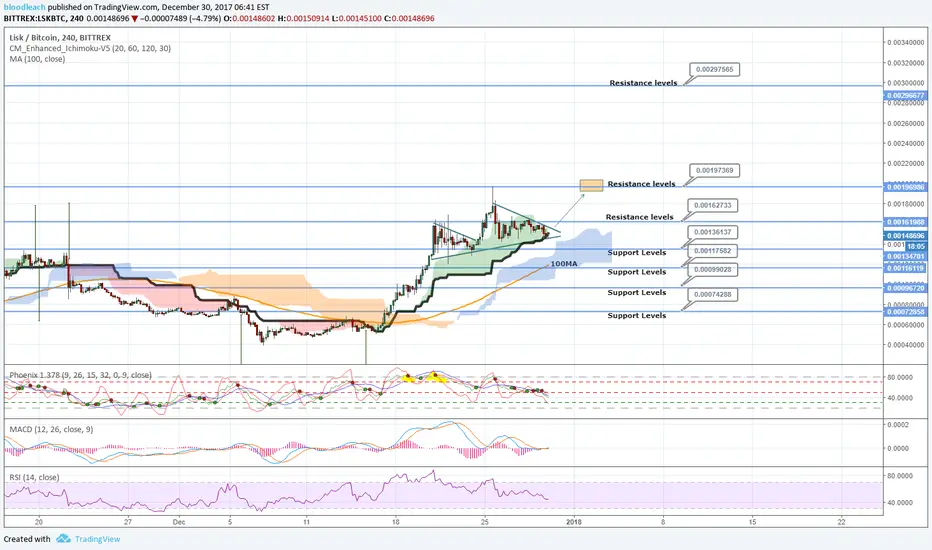Click the 0.00320000 price axis tick
This screenshot has width=932, height=550.
click(x=906, y=63)
